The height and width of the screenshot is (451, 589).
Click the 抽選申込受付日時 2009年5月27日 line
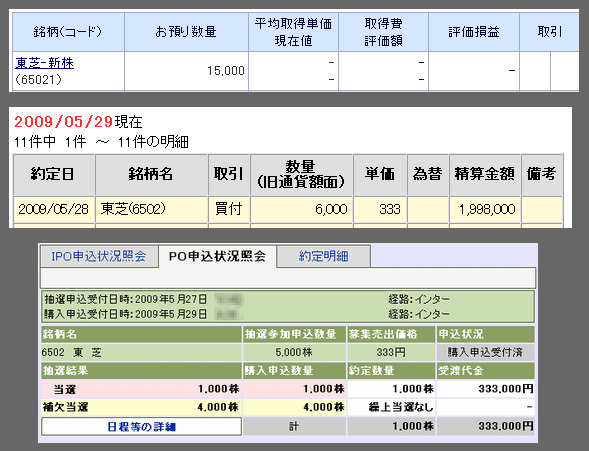click(125, 299)
